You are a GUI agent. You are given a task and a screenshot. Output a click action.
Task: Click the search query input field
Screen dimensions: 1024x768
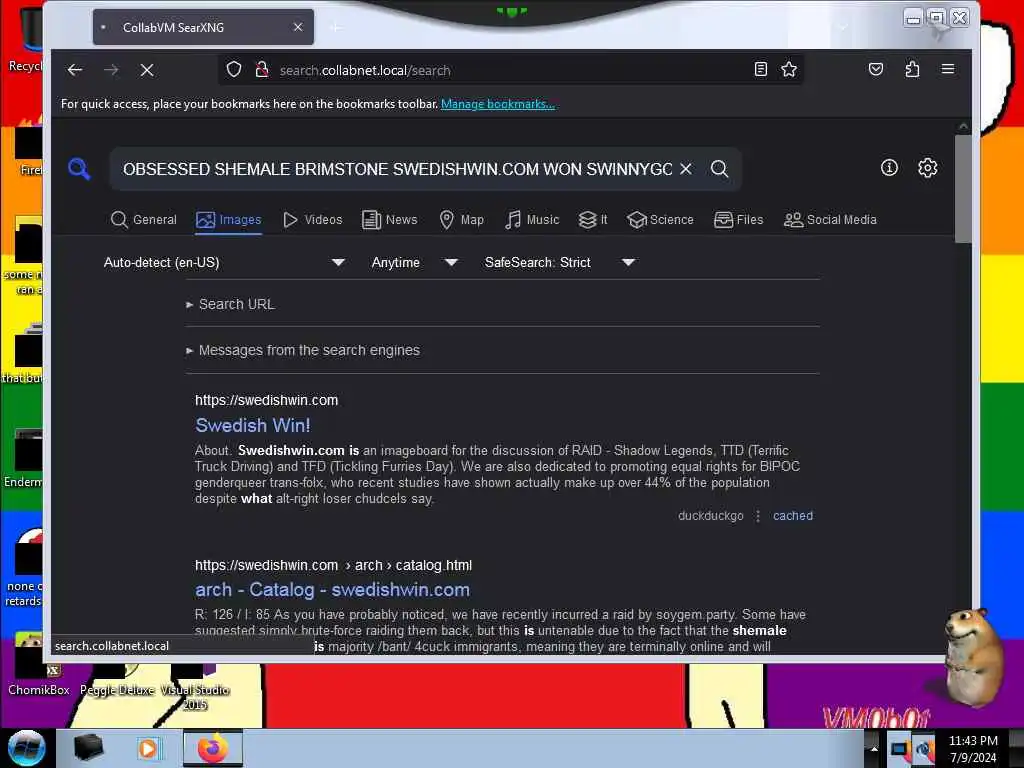tap(397, 169)
